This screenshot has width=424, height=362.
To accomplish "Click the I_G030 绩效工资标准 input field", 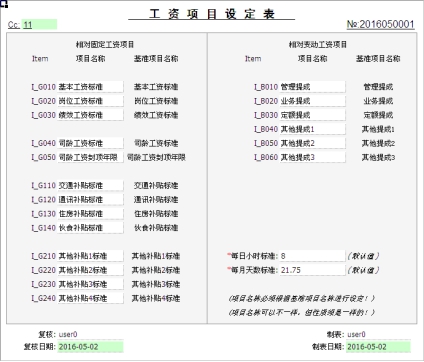I will click(90, 115).
